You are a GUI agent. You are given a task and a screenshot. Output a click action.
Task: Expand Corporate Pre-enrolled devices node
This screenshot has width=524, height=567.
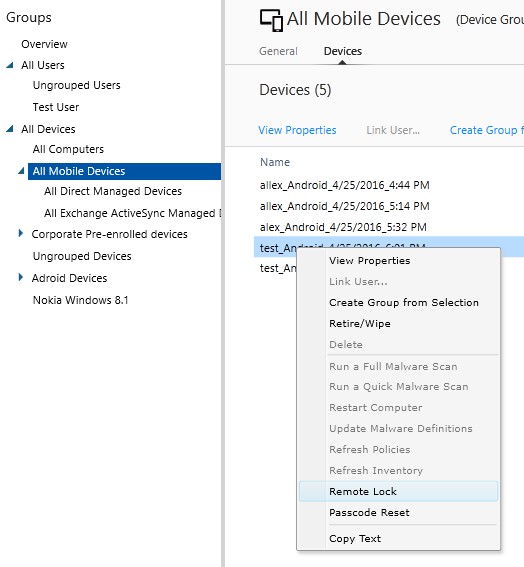(x=21, y=234)
